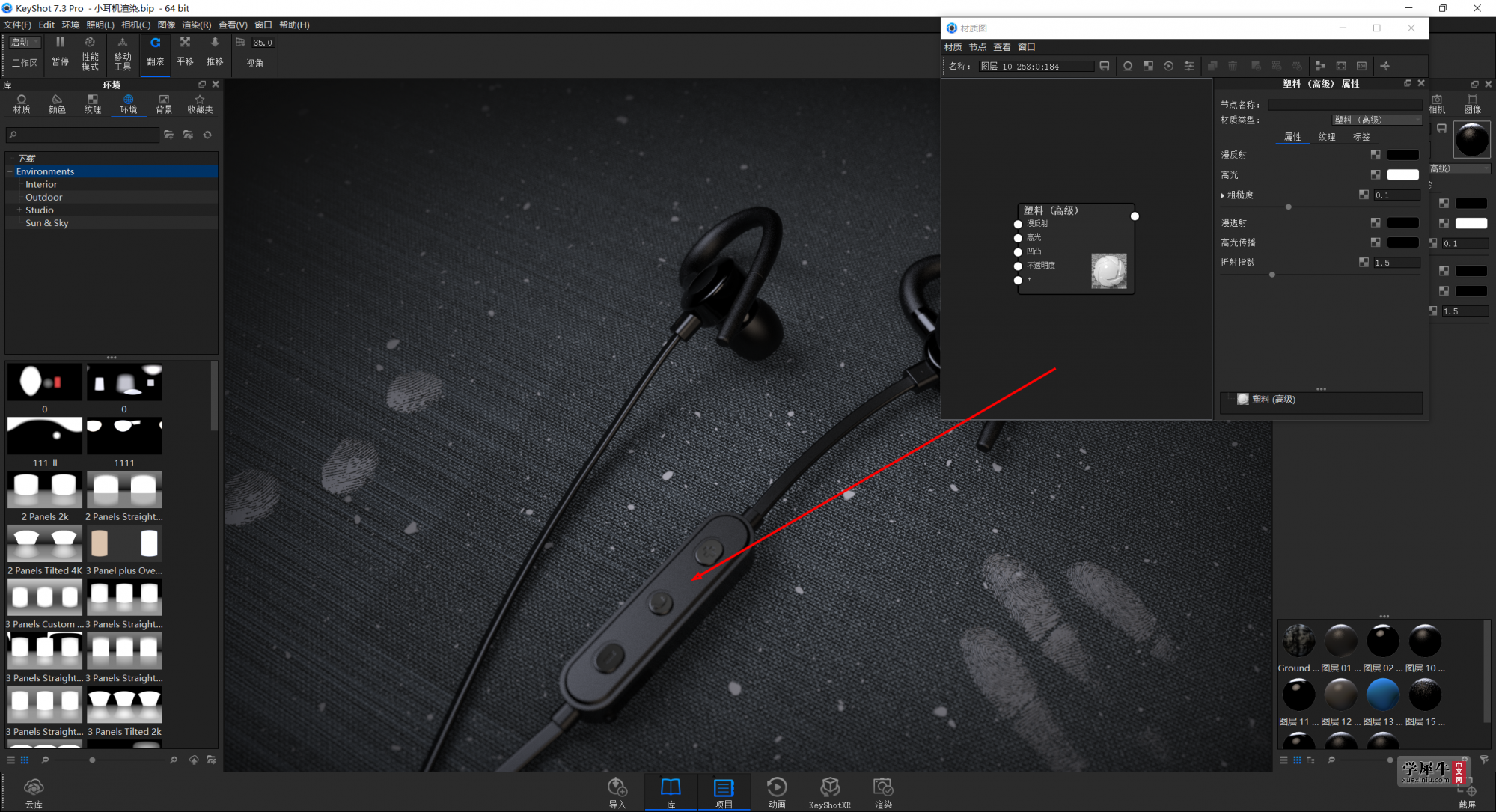Image resolution: width=1496 pixels, height=812 pixels.
Task: Open the 启动 workspace dropdown
Action: [25, 43]
